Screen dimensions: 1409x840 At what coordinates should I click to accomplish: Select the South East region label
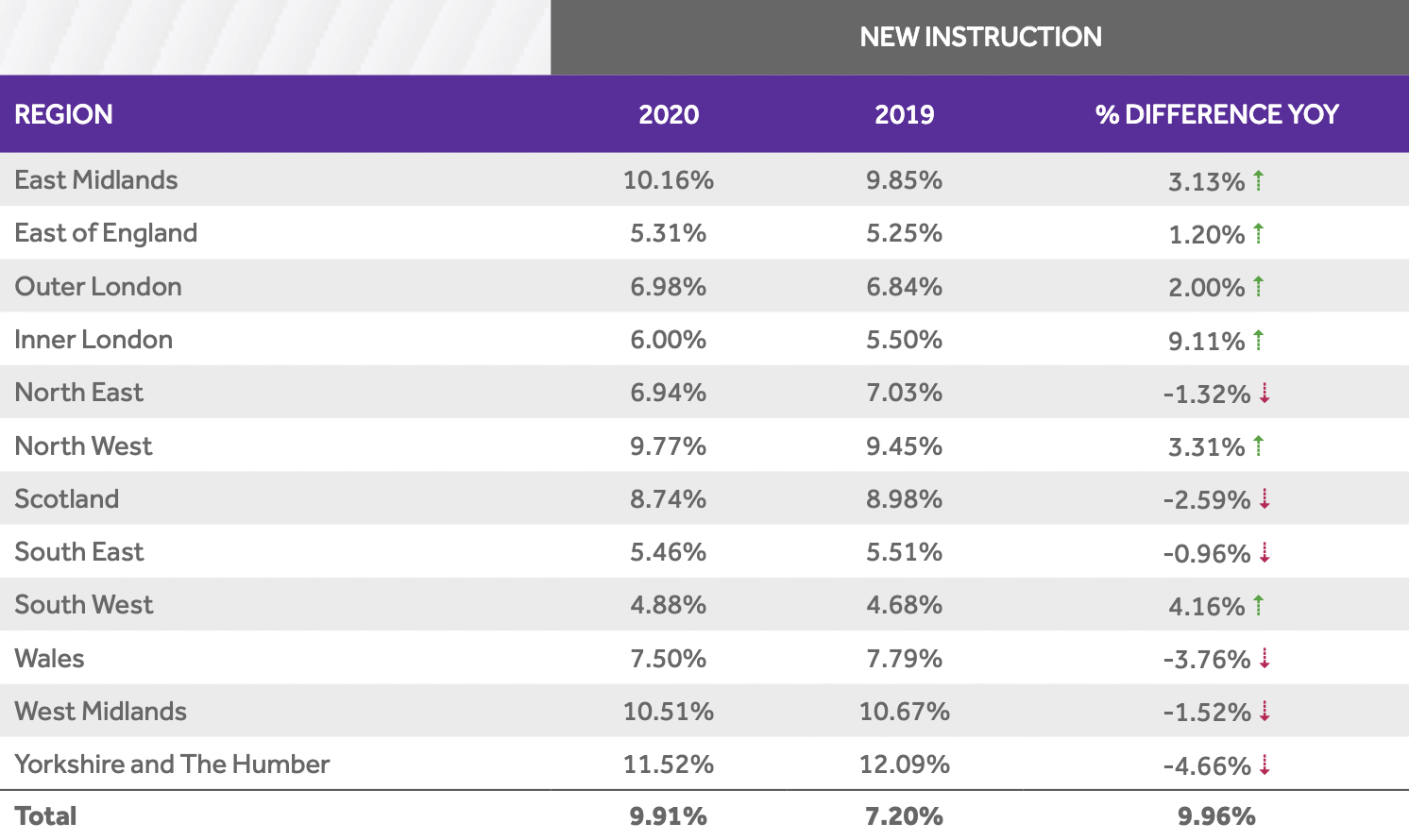click(79, 552)
